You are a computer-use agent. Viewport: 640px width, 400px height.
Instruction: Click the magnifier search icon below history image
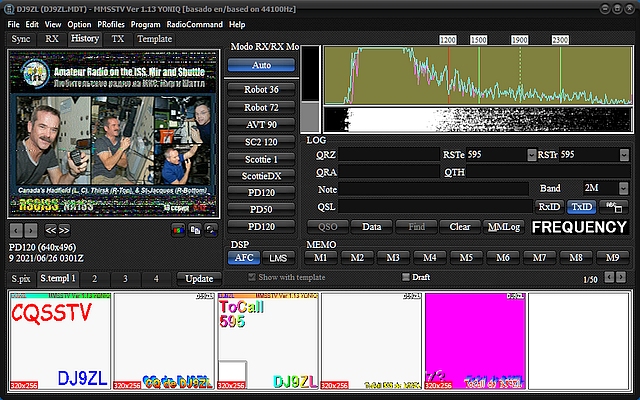click(211, 230)
